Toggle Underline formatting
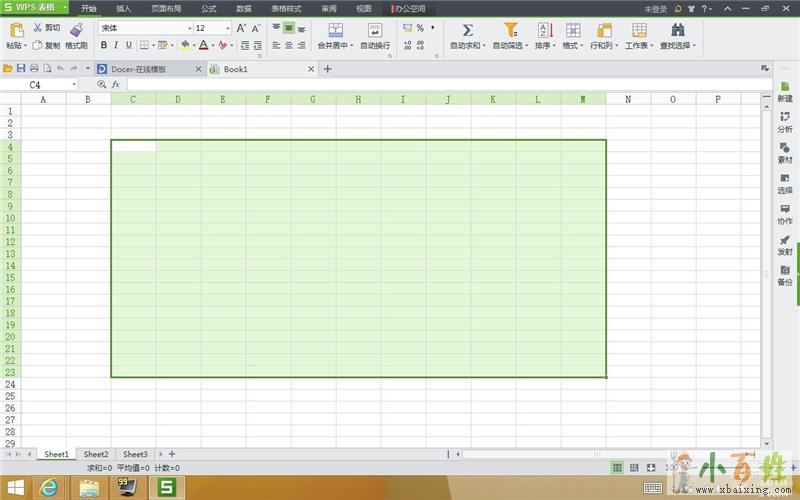800x500 pixels. tap(128, 45)
